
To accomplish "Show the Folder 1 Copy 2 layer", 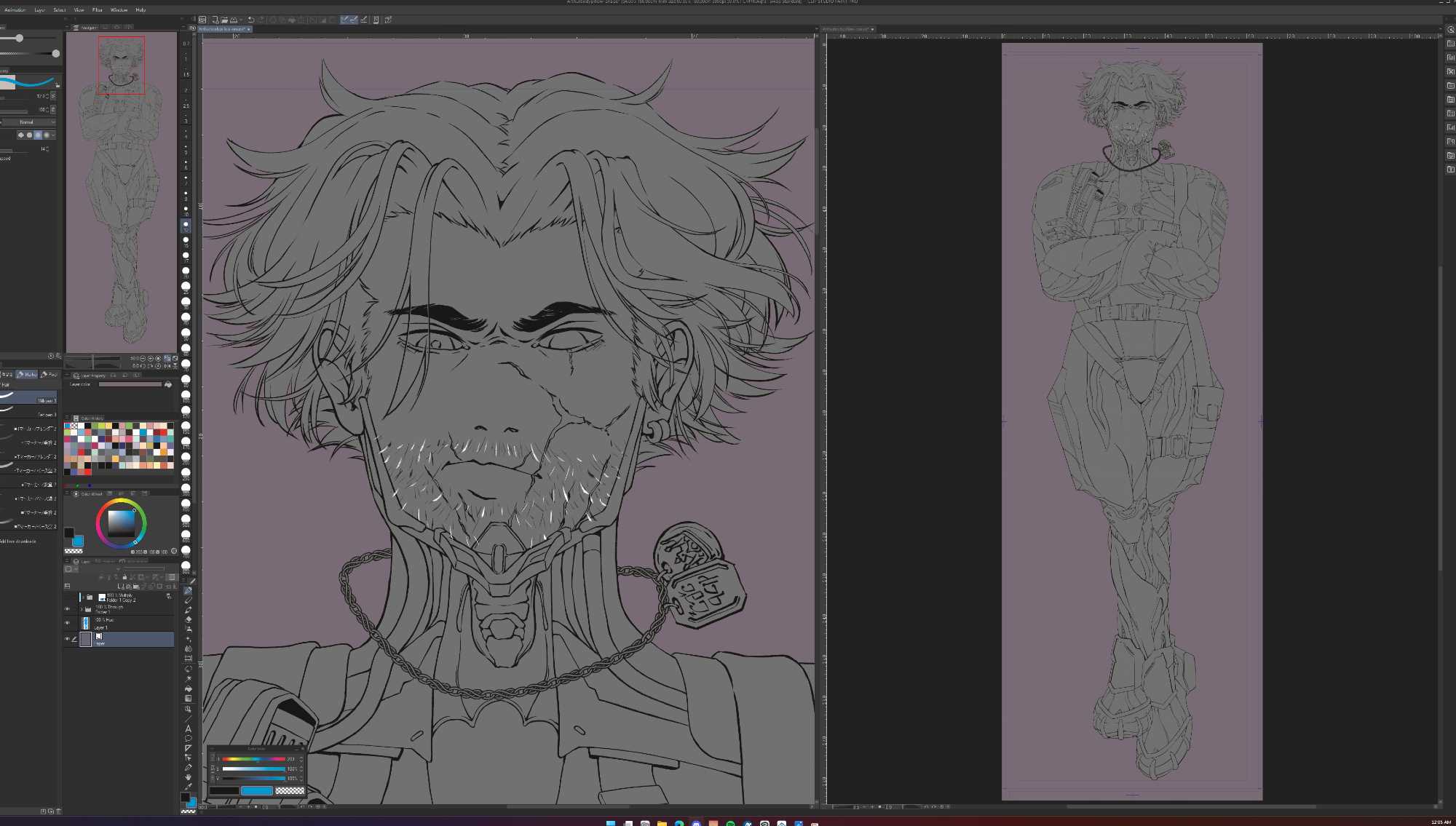I will tap(68, 597).
